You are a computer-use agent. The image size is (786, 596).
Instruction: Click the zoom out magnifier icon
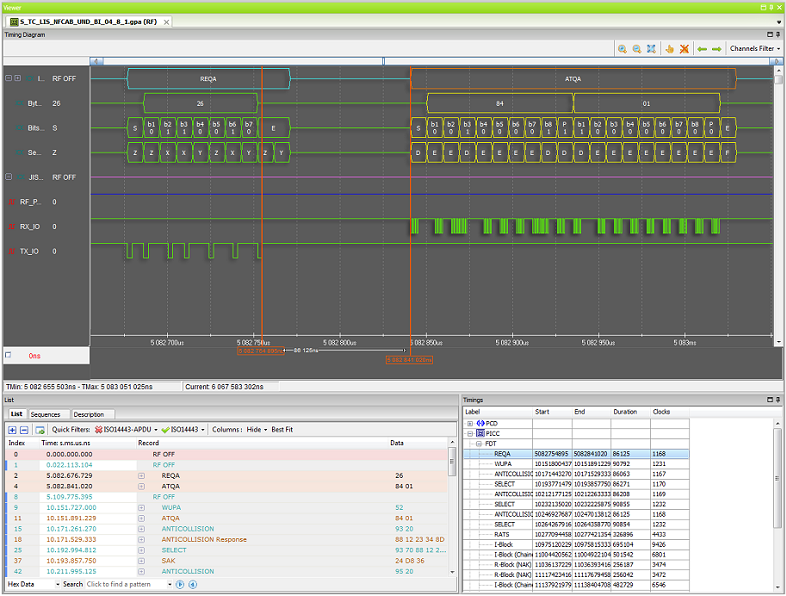pos(636,48)
